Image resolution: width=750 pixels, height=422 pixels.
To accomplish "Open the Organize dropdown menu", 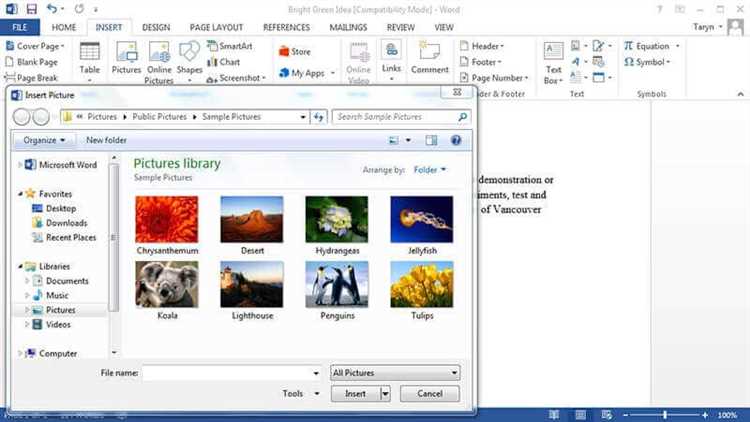I will [x=45, y=141].
